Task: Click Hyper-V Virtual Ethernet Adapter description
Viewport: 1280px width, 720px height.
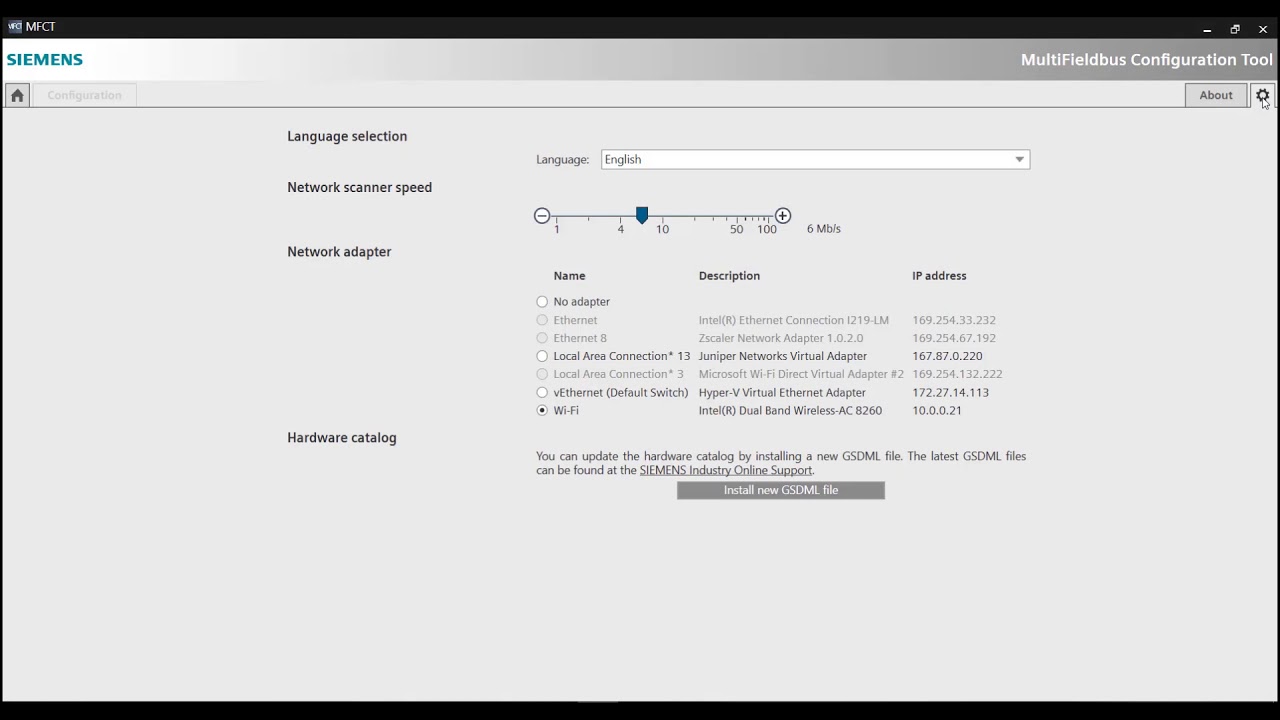Action: (x=782, y=393)
